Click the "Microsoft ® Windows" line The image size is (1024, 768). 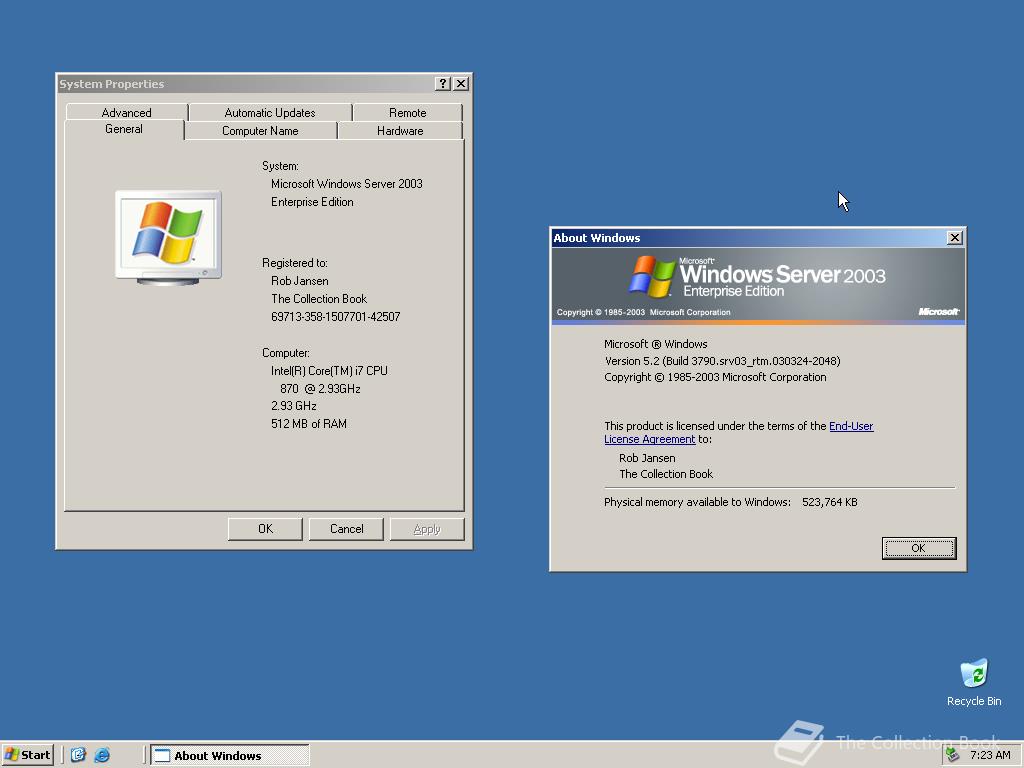656,344
